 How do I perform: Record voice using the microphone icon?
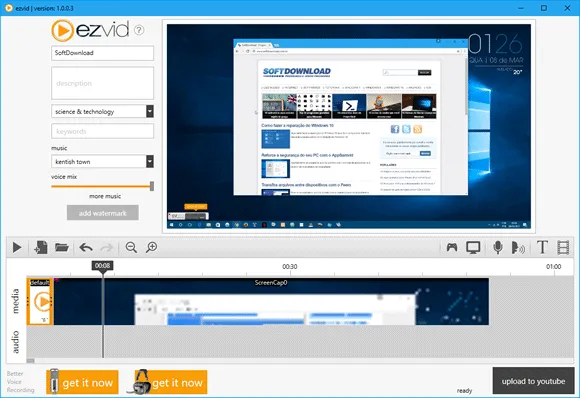(498, 247)
